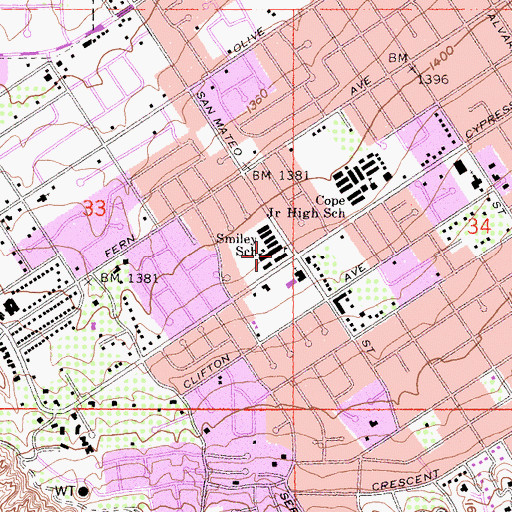
Task: Click the red crosshair marker near Smiley Sch
Action: (x=256, y=256)
